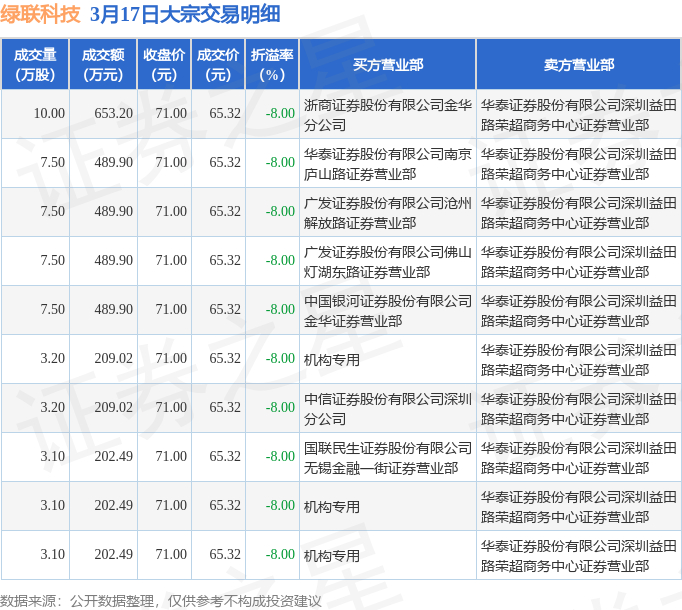
Task: Select the 卖方营业部 column header
Action: pos(578,64)
